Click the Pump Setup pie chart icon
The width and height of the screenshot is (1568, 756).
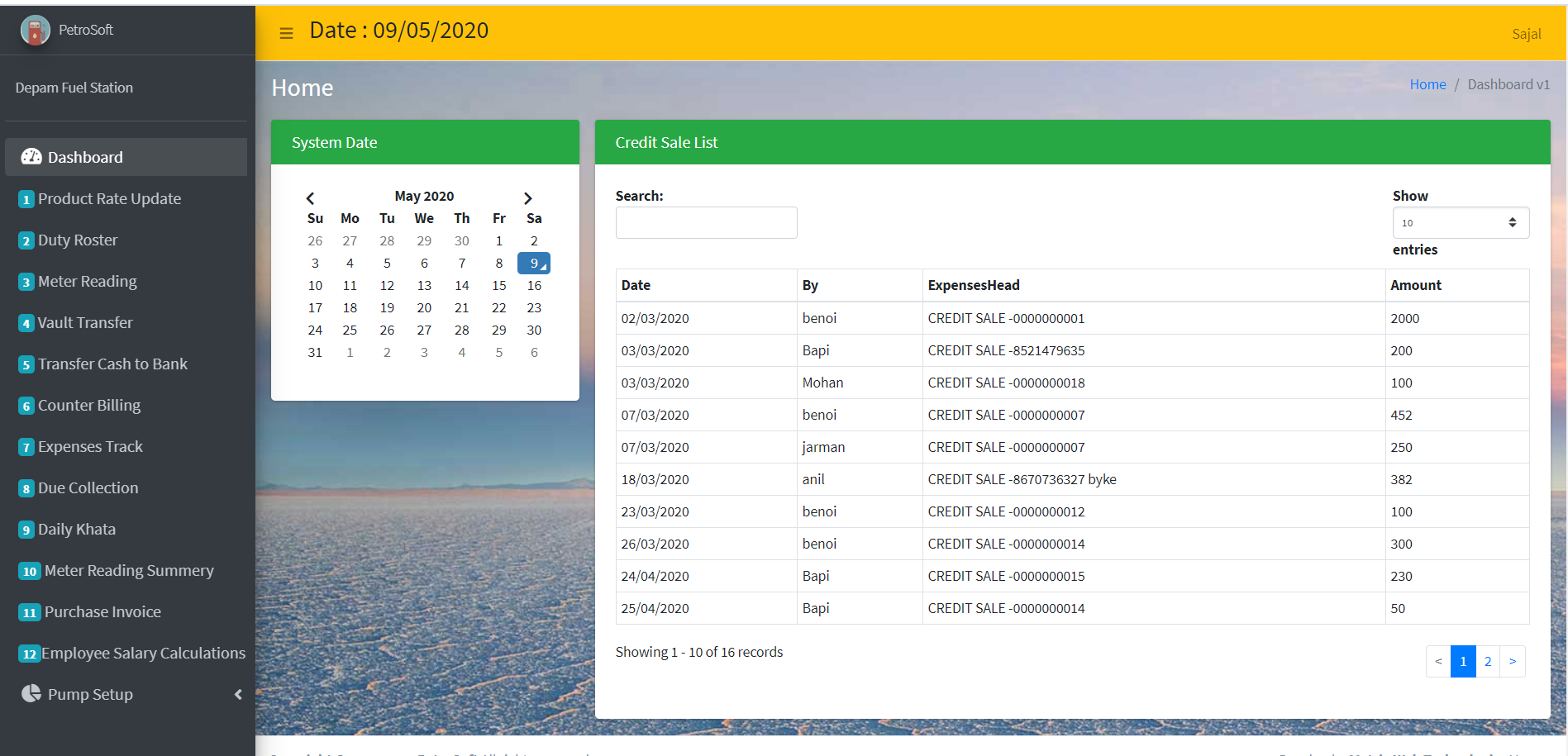(x=31, y=694)
